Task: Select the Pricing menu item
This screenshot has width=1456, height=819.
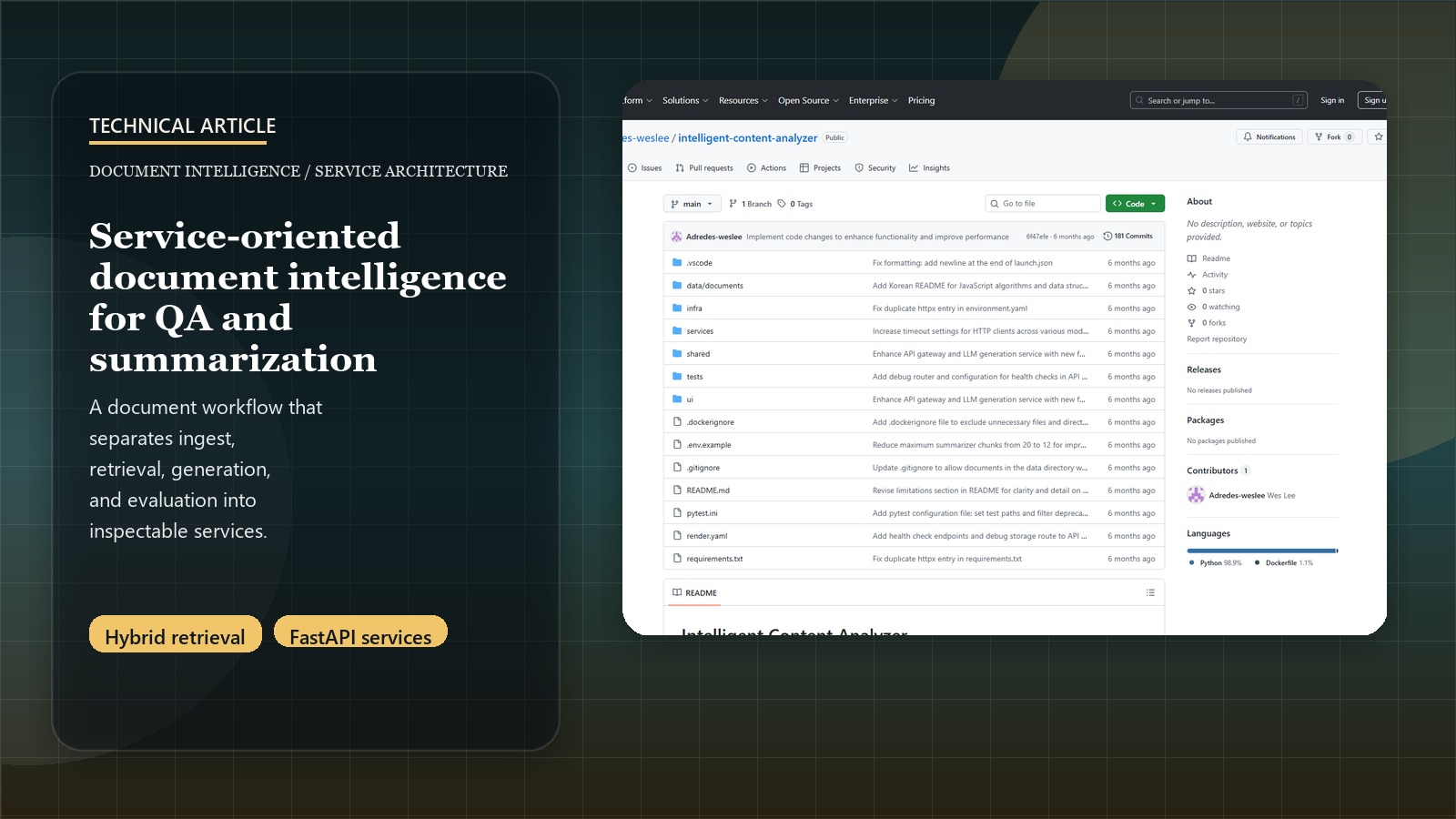Action: click(921, 100)
